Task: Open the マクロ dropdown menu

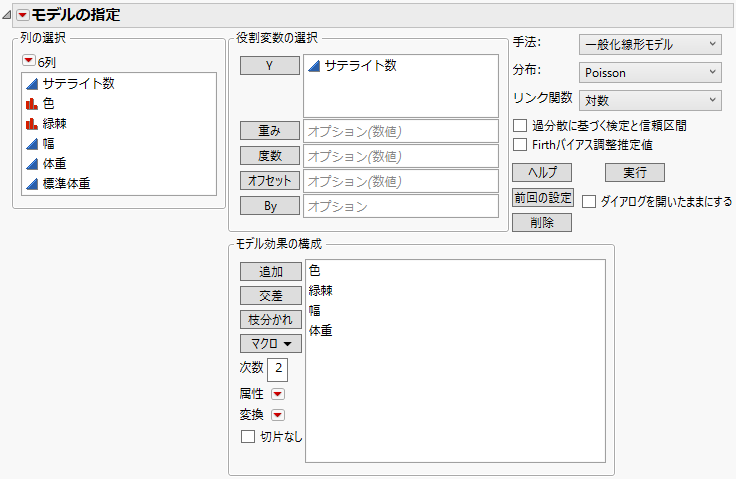Action: (x=270, y=344)
